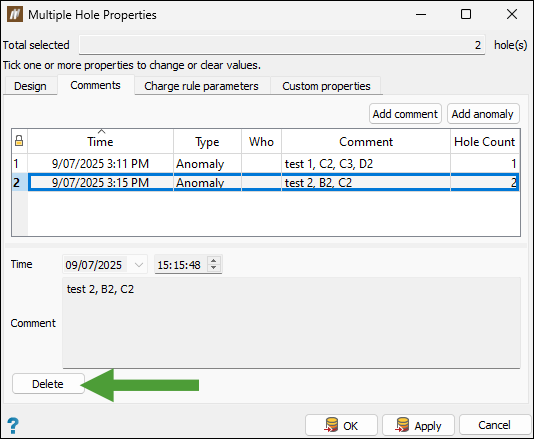534x440 pixels.
Task: Decrease time with the down spinner arrow
Action: (x=214, y=268)
